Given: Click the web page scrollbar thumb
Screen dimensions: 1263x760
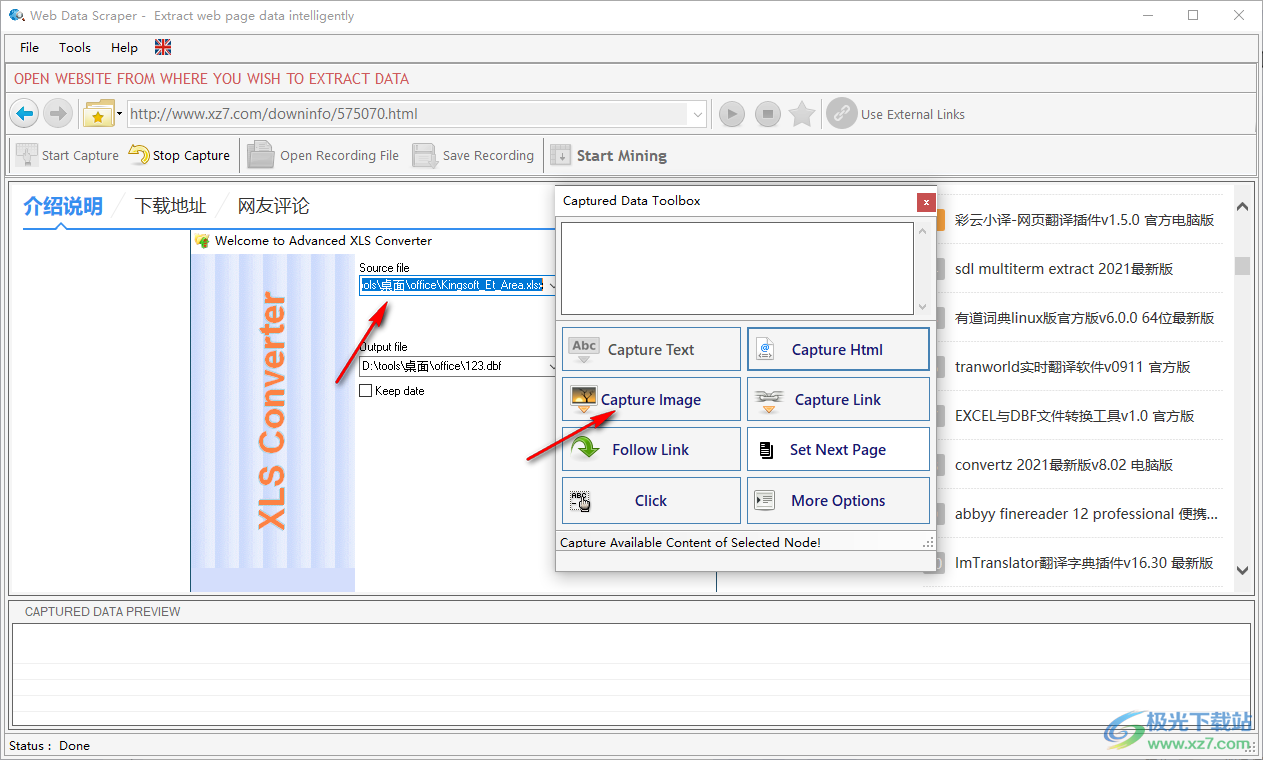Looking at the screenshot, I should (1242, 265).
